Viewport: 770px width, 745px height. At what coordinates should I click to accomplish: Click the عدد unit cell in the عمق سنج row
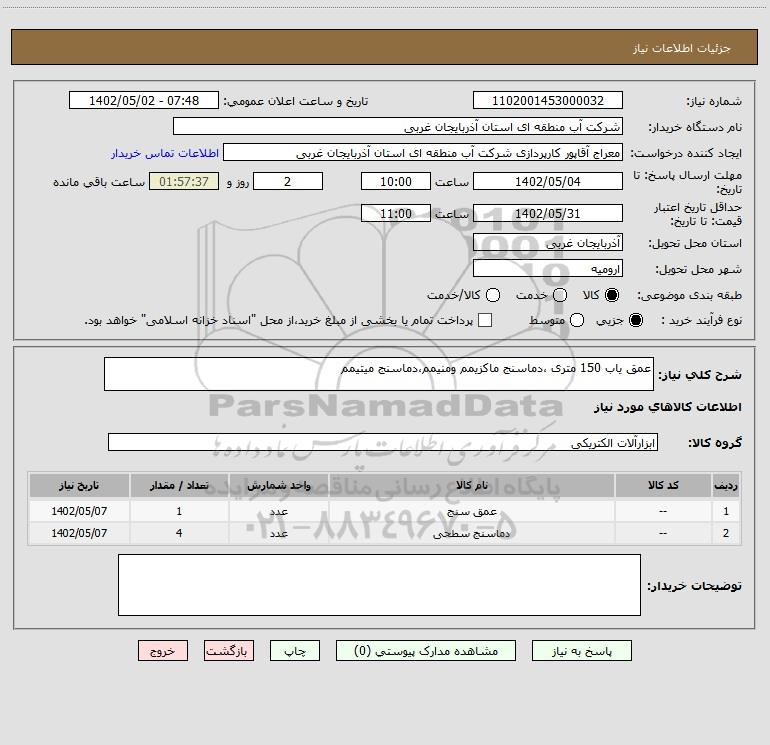point(278,511)
